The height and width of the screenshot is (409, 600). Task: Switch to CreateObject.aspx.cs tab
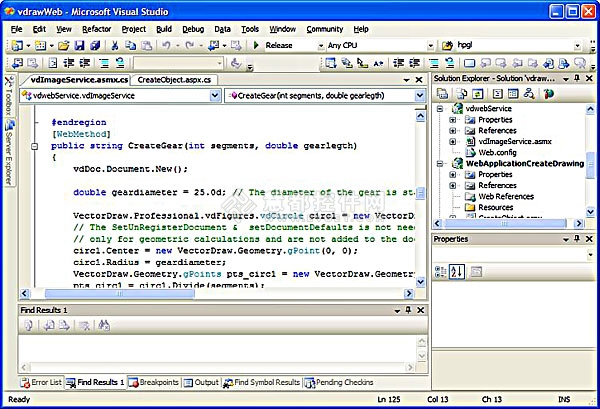[174, 80]
